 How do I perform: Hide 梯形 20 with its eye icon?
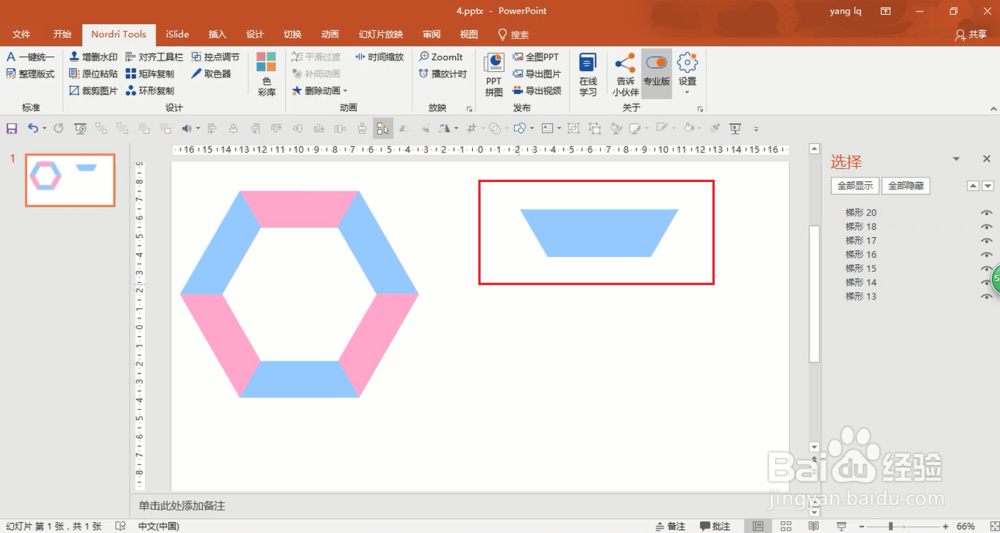(987, 213)
